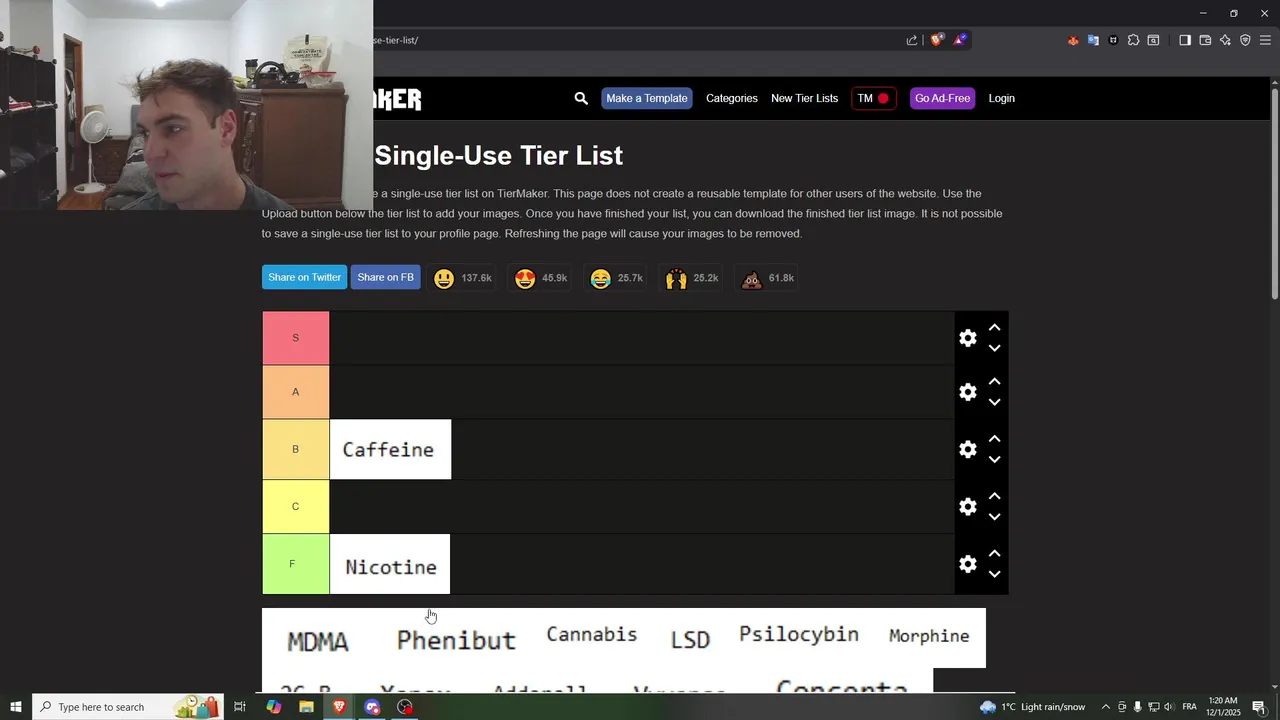The image size is (1280, 720).
Task: Select the Nicotine tile in F tier
Action: pyautogui.click(x=390, y=564)
